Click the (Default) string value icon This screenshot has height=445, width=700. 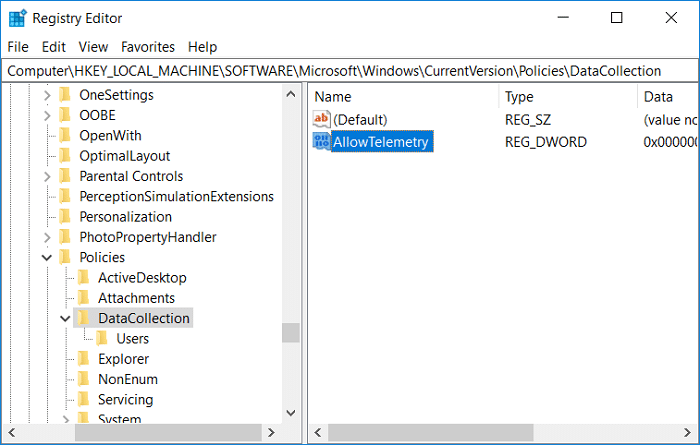[321, 120]
